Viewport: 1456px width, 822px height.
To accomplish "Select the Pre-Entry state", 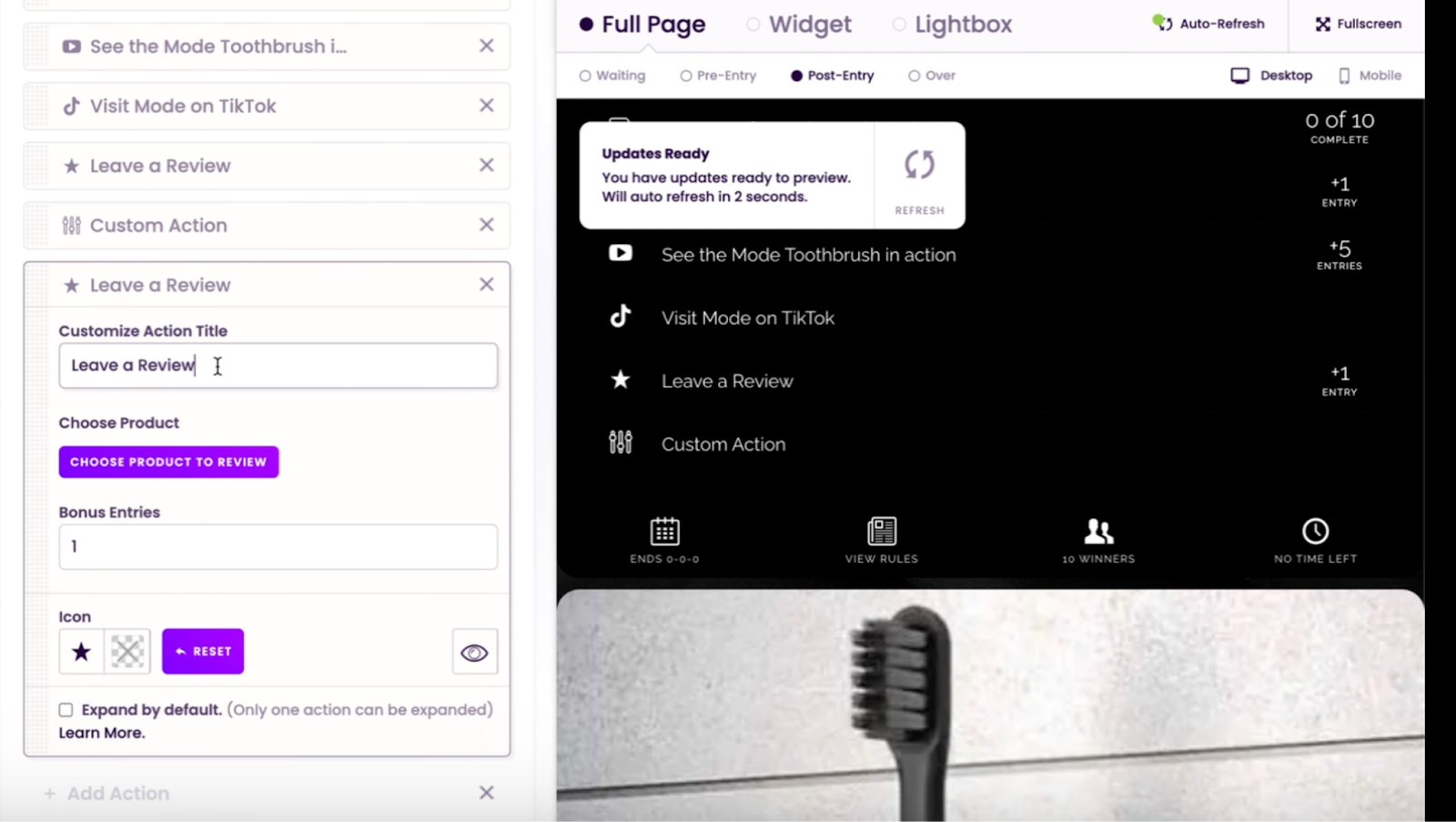I will 718,76.
